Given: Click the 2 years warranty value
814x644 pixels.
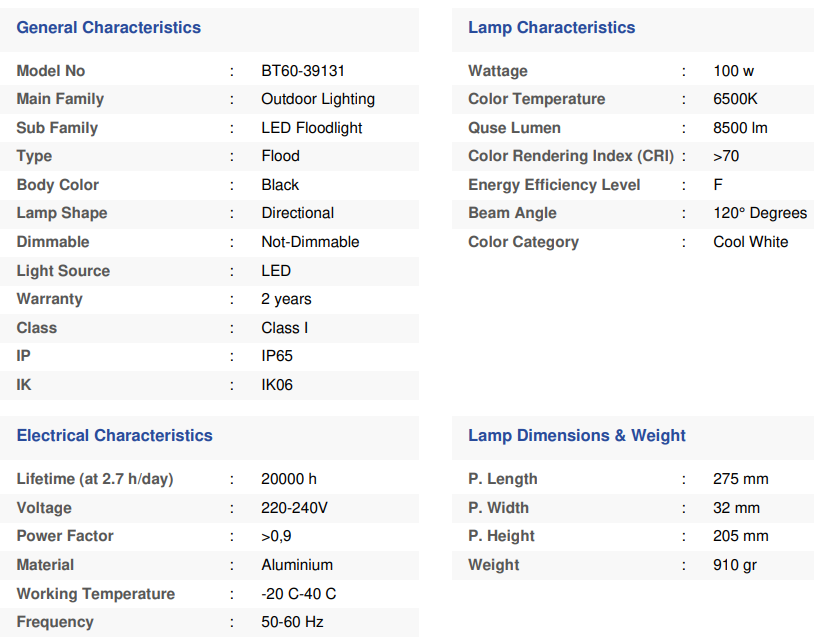Looking at the screenshot, I should point(286,299).
